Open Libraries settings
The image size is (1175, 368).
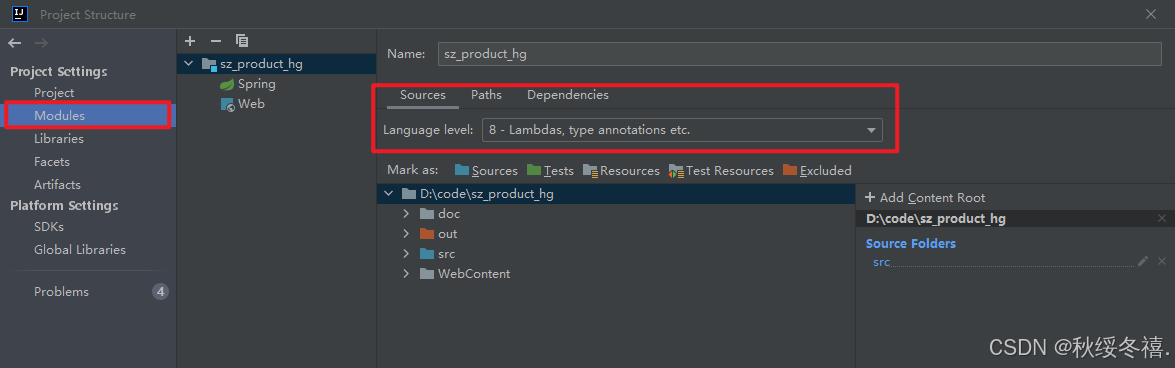58,139
